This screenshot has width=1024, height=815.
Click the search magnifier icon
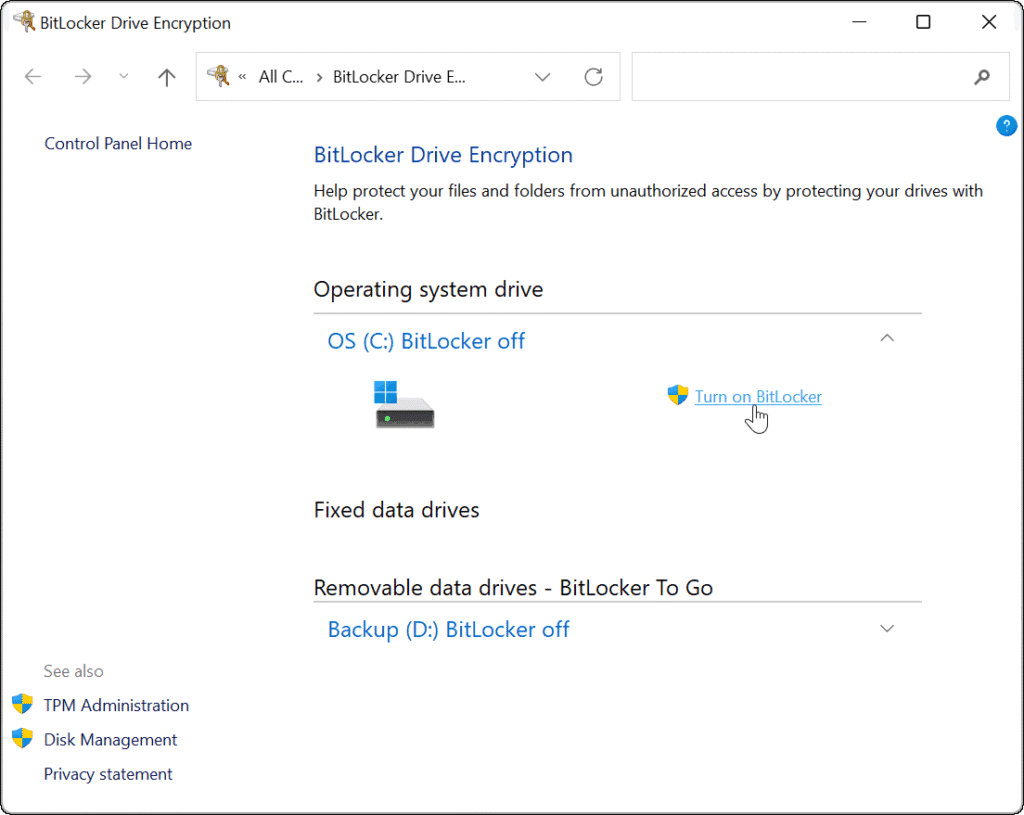pyautogui.click(x=981, y=77)
